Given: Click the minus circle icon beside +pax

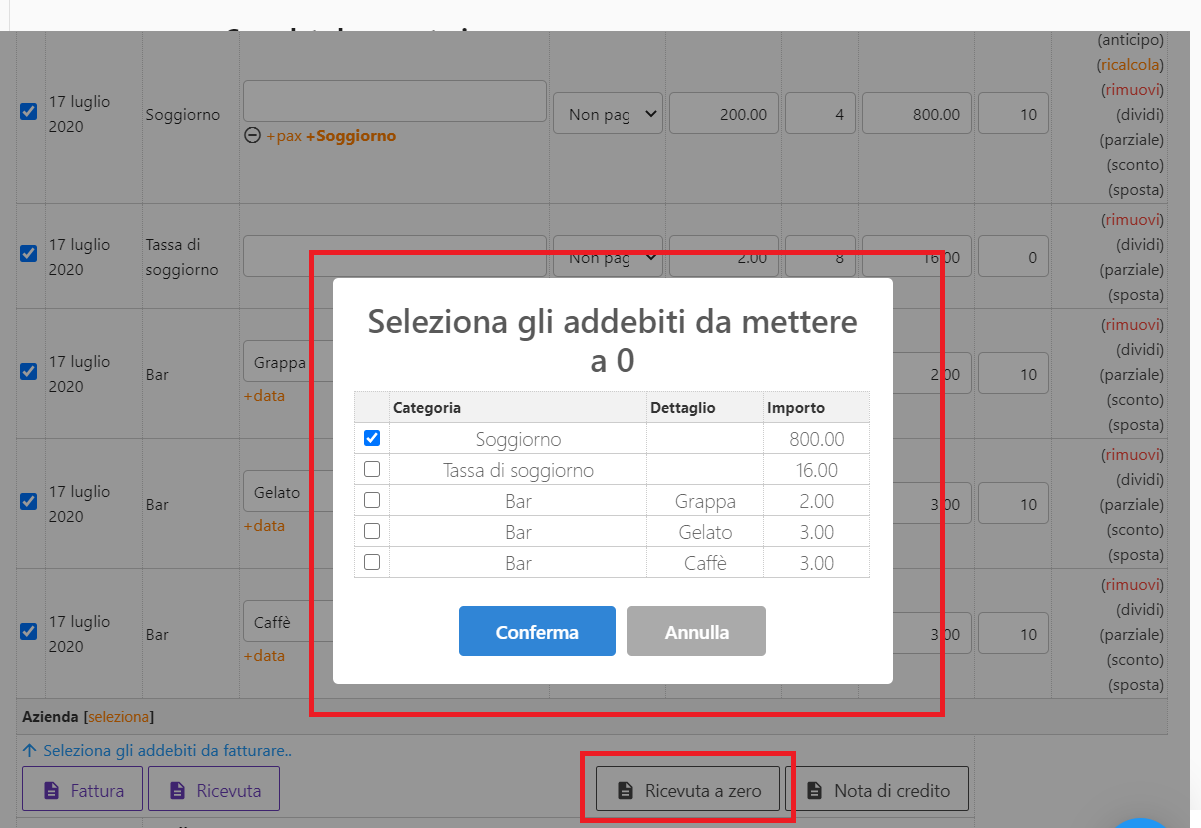Looking at the screenshot, I should (x=252, y=136).
